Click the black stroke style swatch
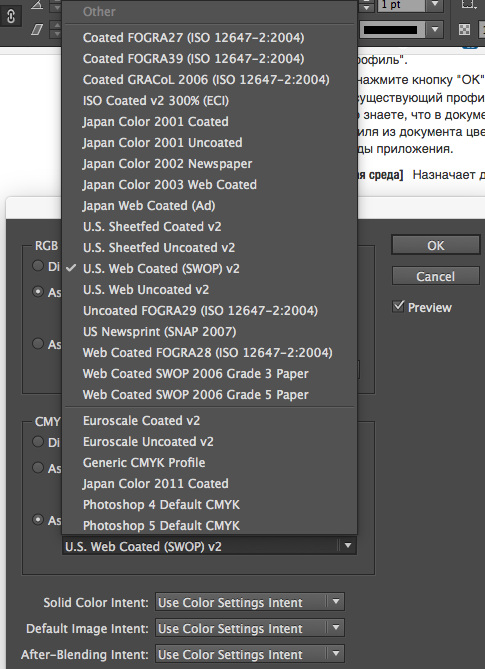This screenshot has width=485, height=669. pyautogui.click(x=390, y=29)
